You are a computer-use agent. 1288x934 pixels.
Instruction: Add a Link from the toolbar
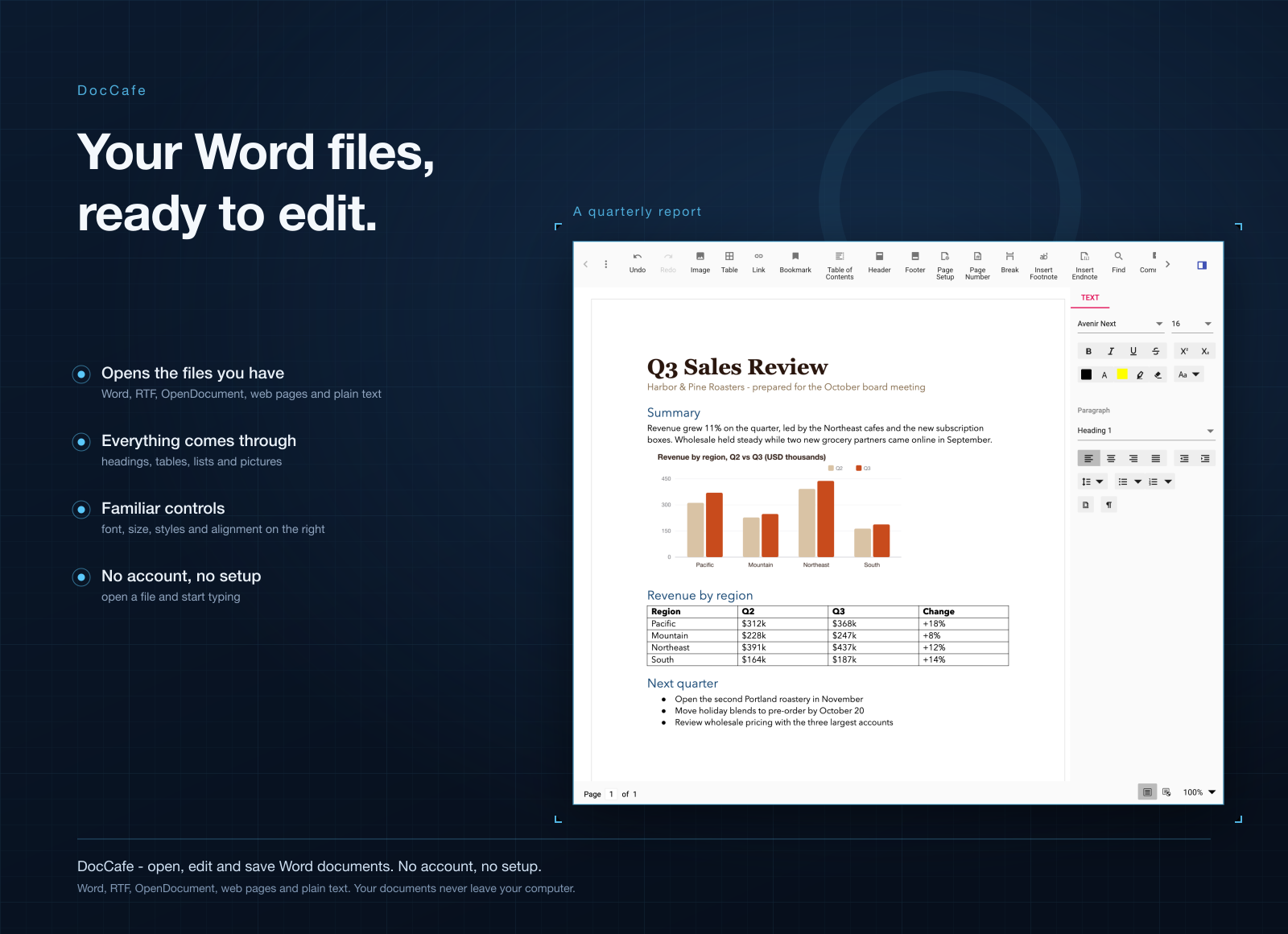758,262
